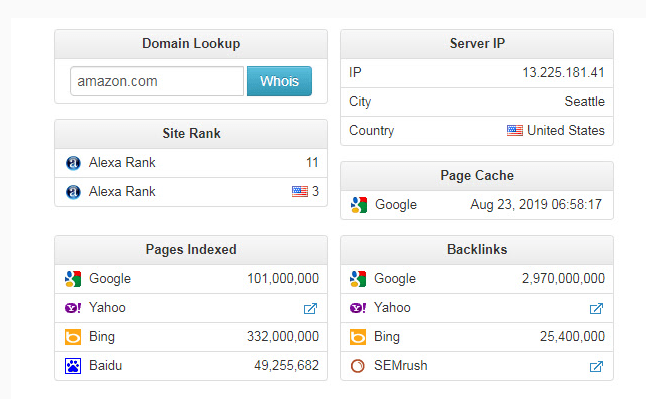Click the Alexa country rank value 3

315,191
